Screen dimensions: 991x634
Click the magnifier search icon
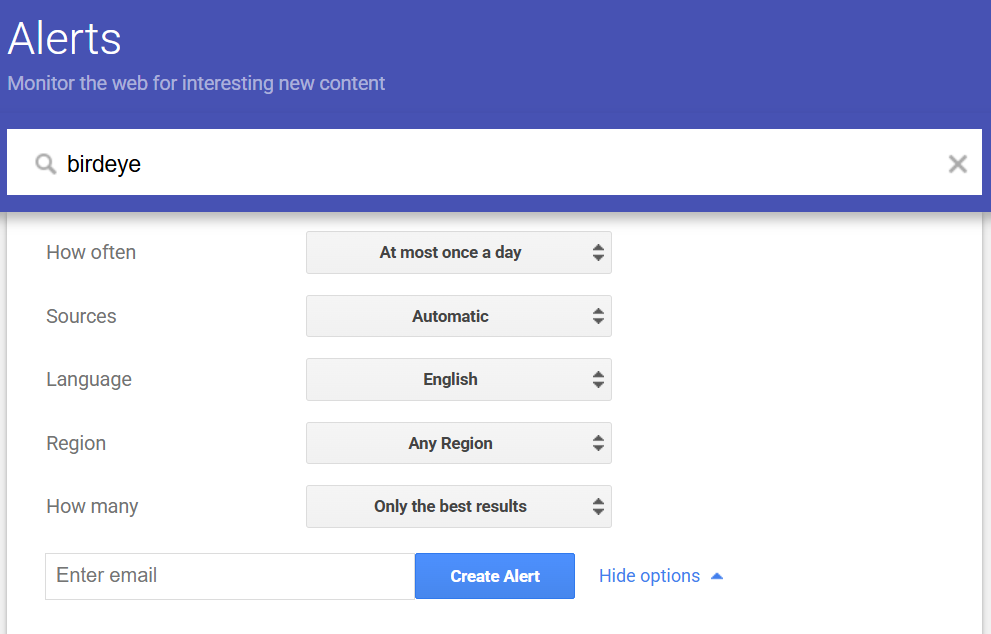pyautogui.click(x=46, y=164)
